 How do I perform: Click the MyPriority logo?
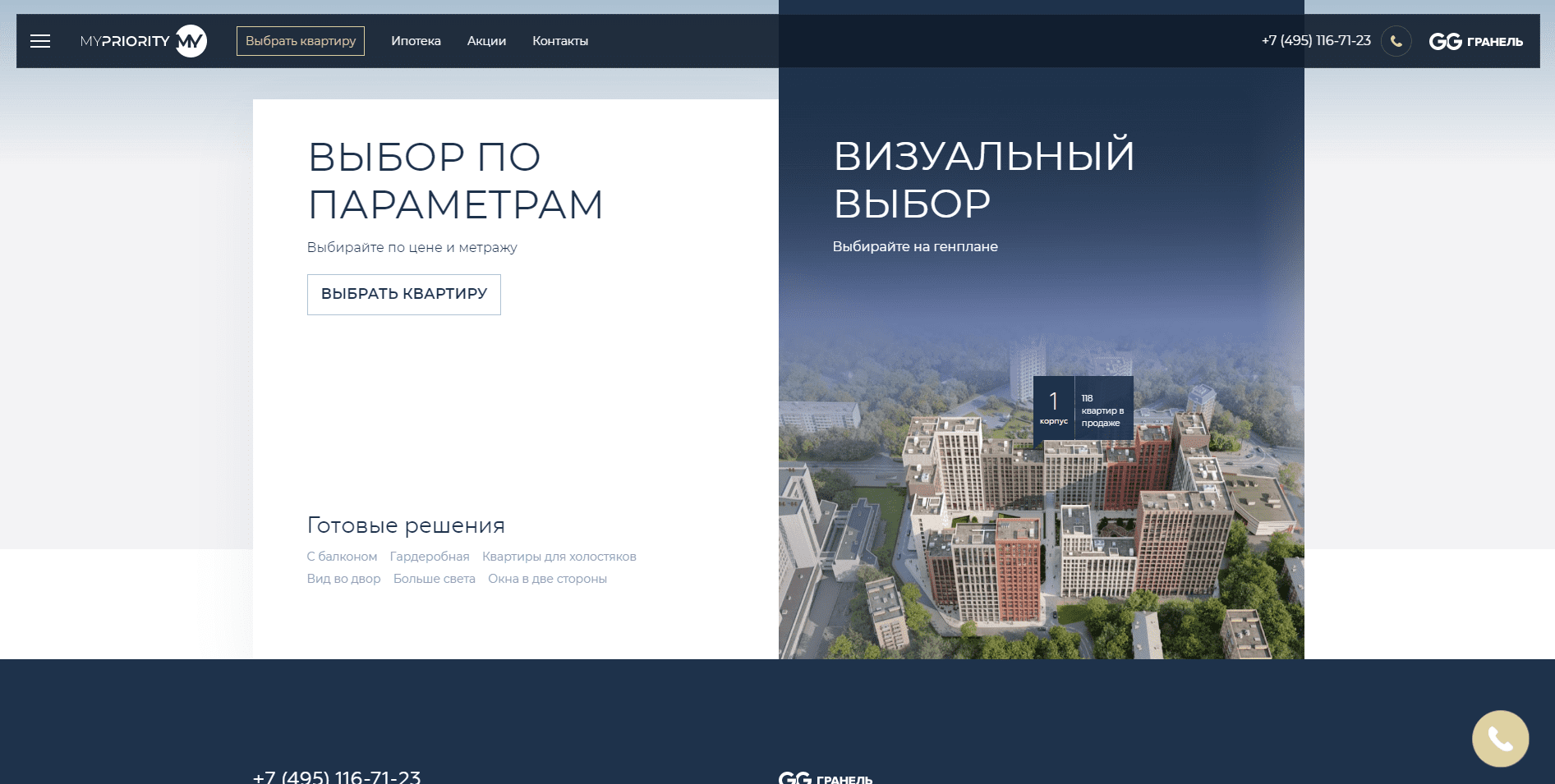click(x=144, y=41)
